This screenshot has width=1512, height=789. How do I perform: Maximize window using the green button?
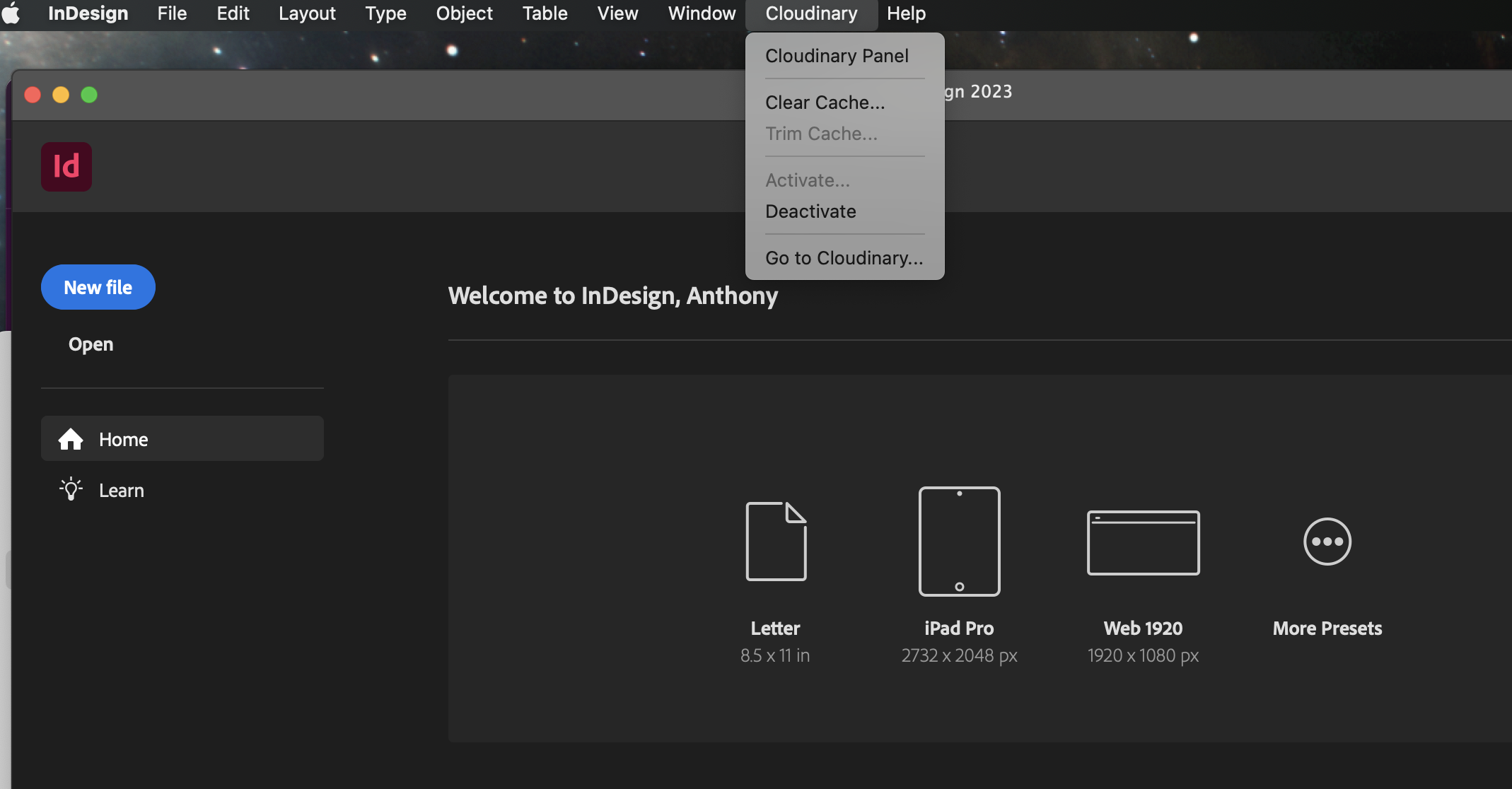tap(89, 95)
